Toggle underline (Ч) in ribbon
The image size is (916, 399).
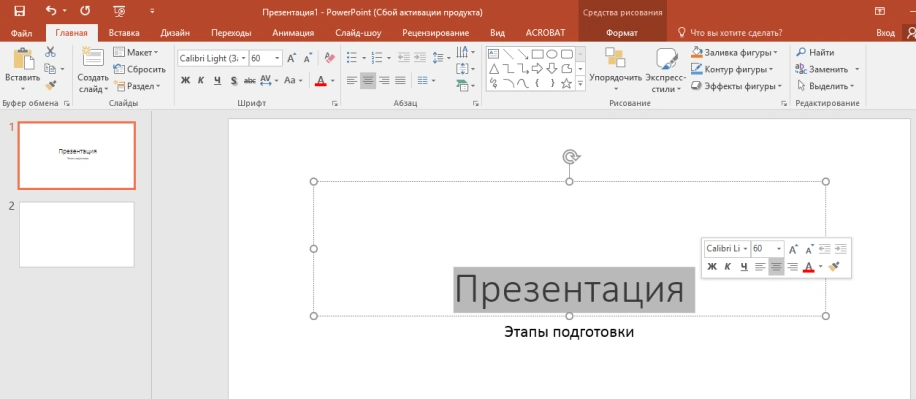pos(217,81)
